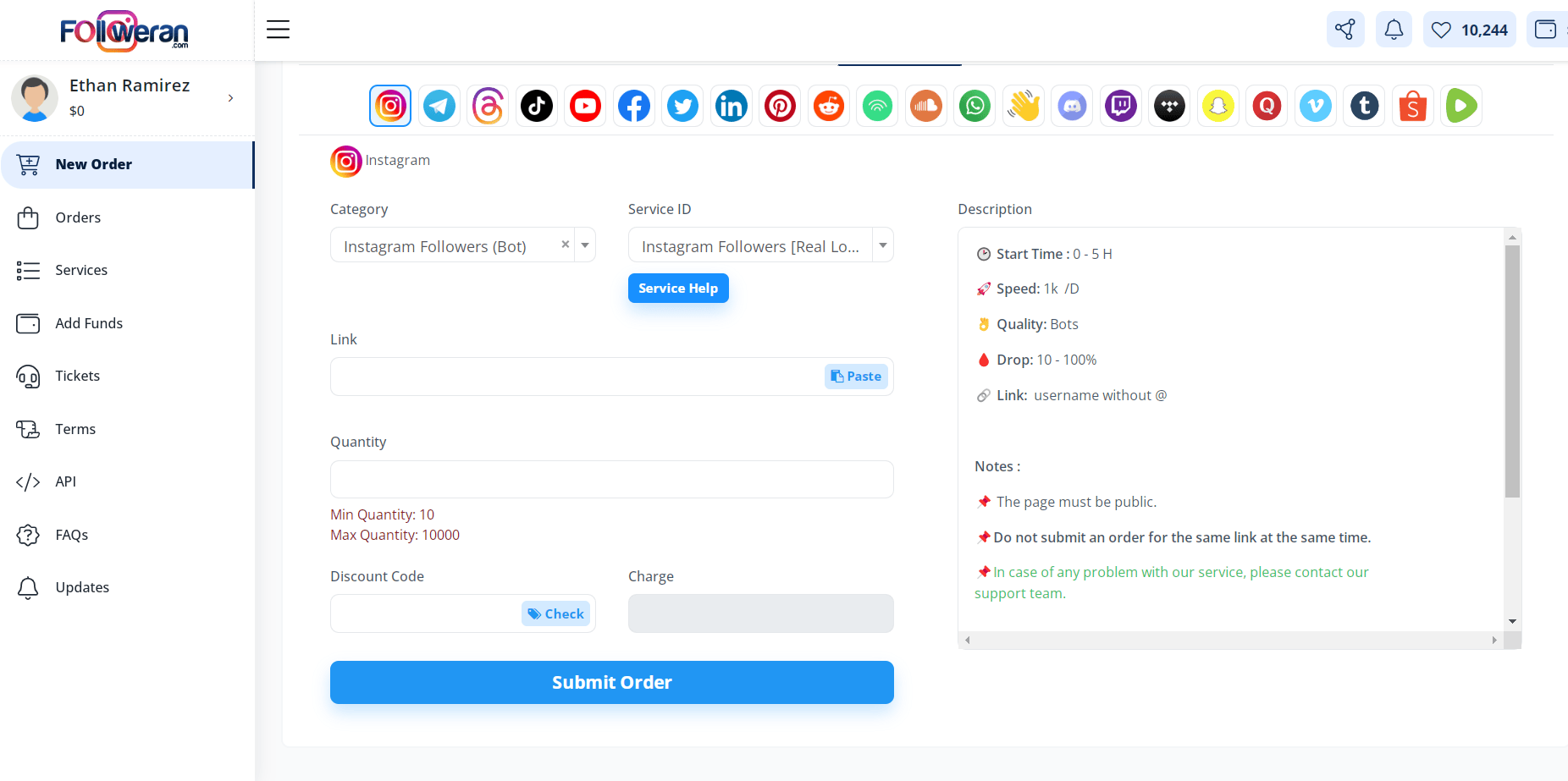This screenshot has height=781, width=1568.
Task: Open Add Funds in the sidebar
Action: pos(127,323)
